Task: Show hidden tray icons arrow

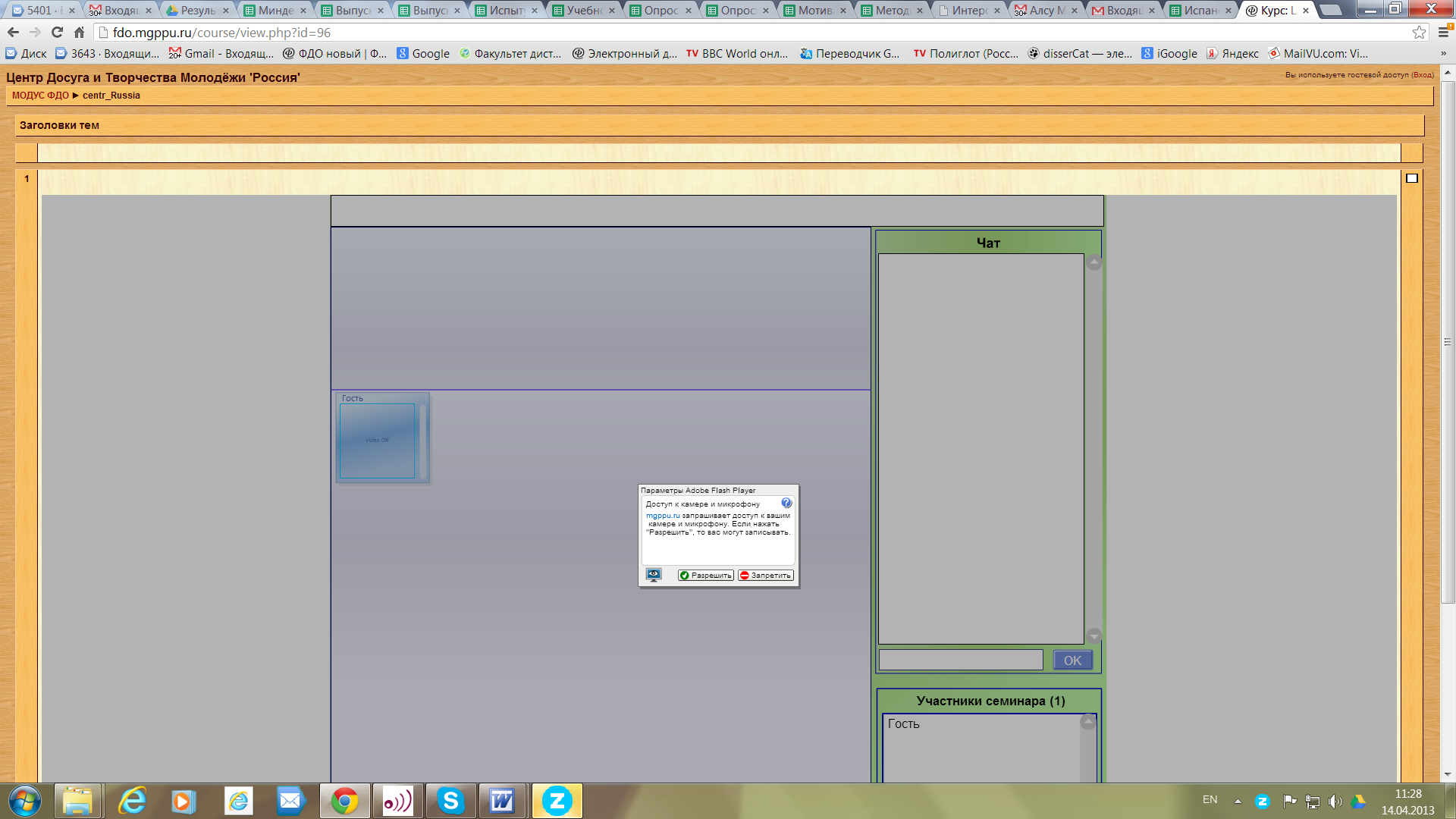Action: click(1238, 801)
